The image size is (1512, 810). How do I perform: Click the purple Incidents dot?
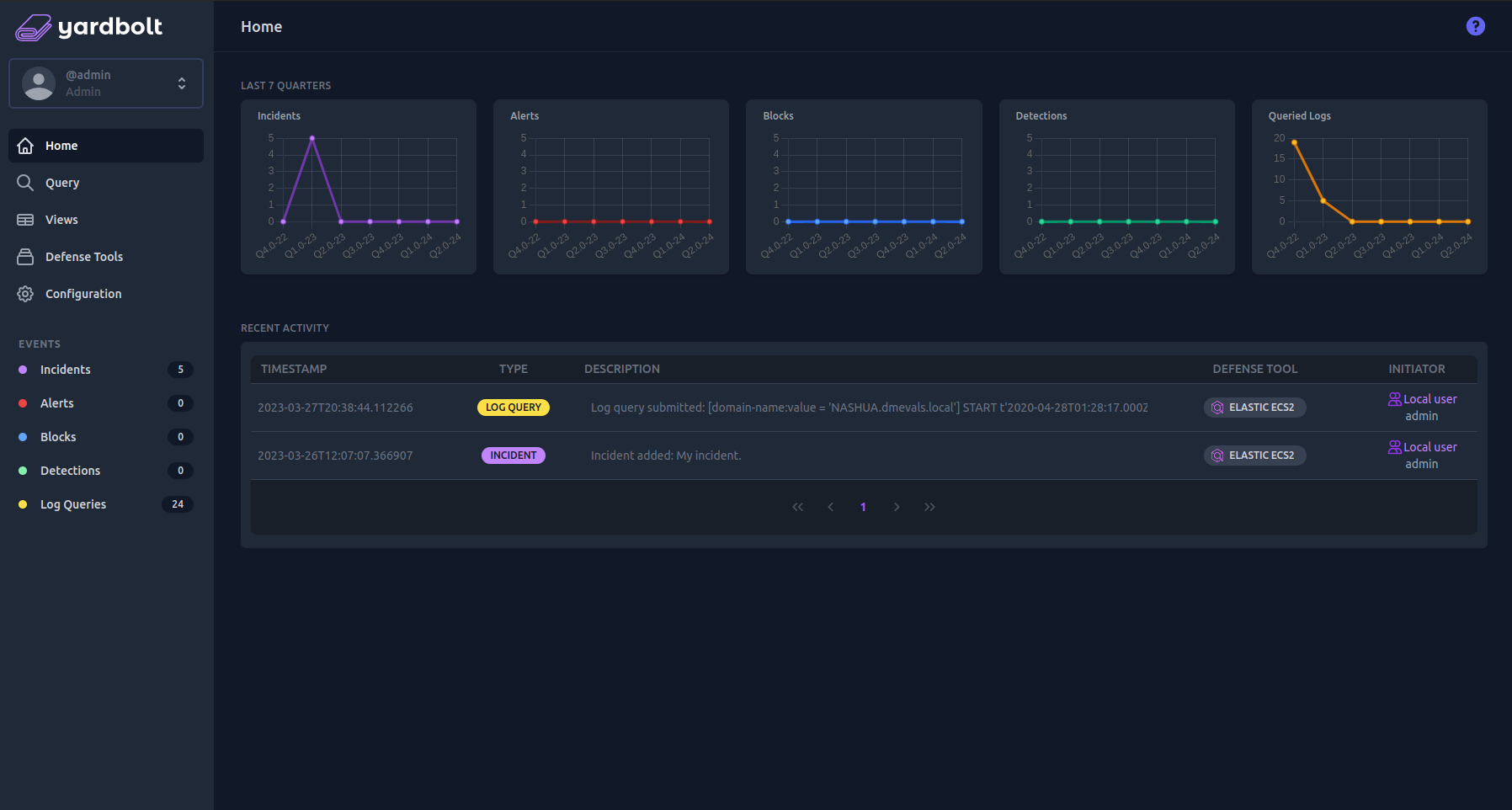23,370
